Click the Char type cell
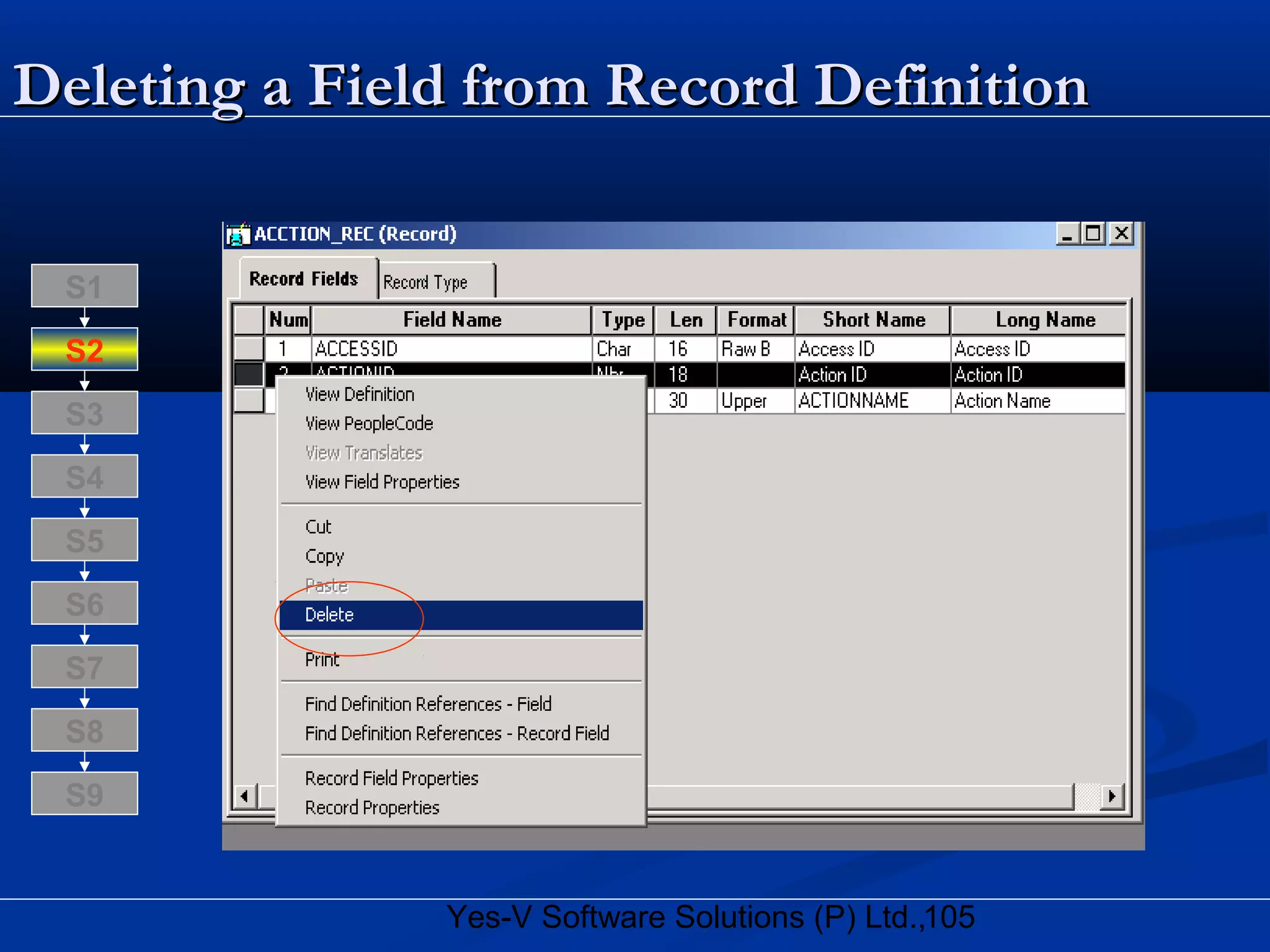The width and height of the screenshot is (1270, 952). pos(623,349)
